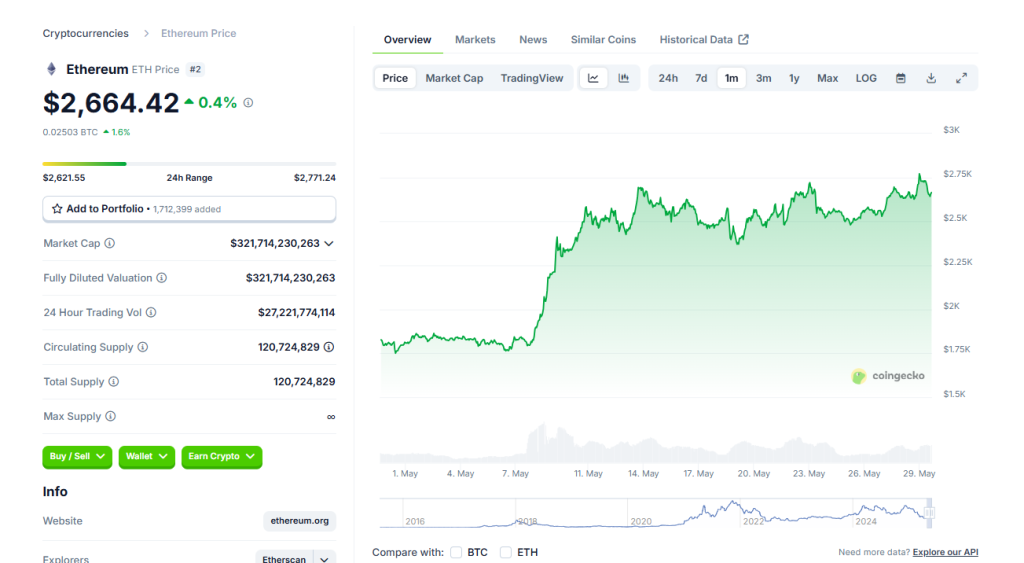1024x563 pixels.
Task: Toggle LOG scale on chart
Action: (866, 78)
